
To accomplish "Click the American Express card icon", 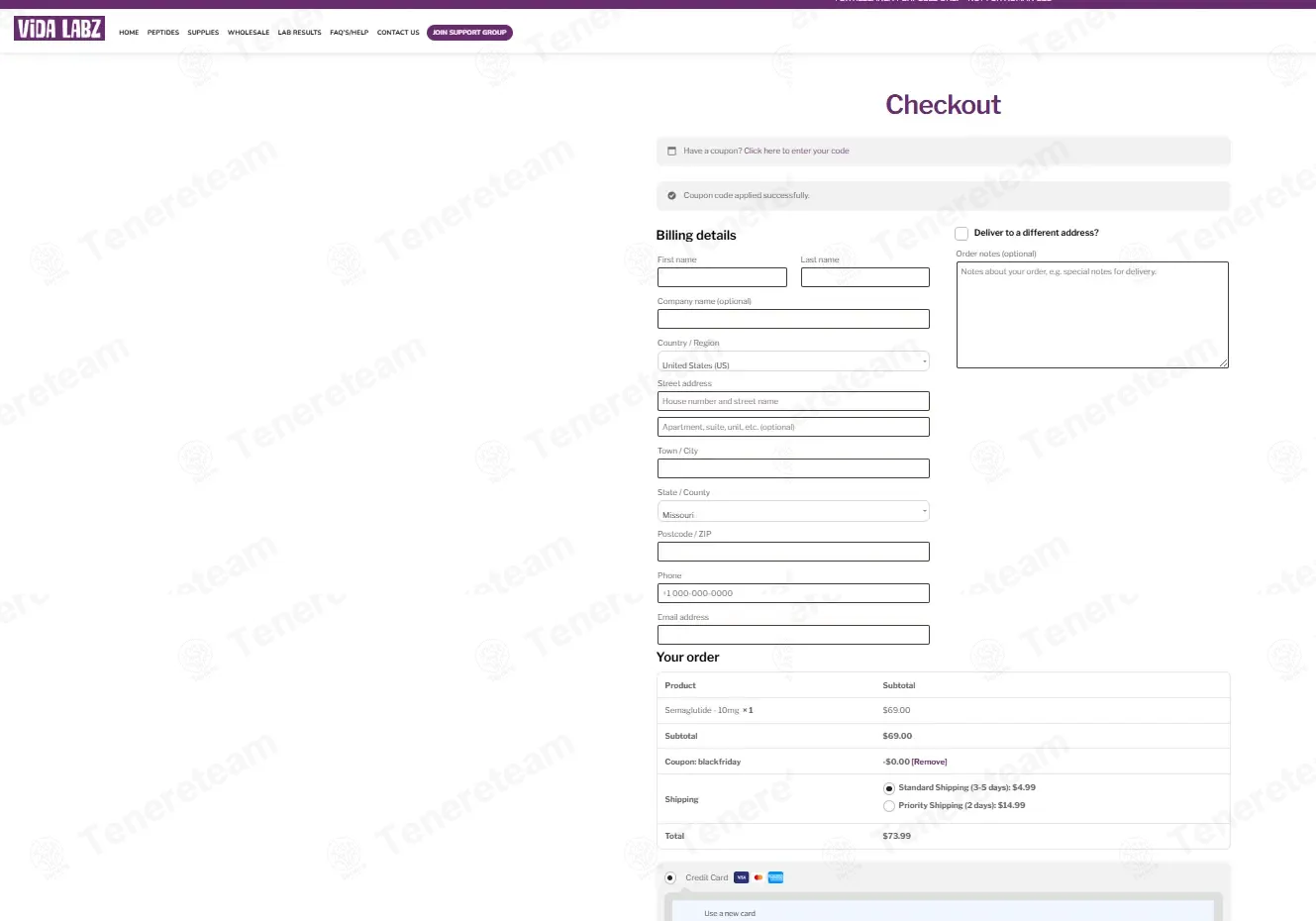I will tap(775, 877).
